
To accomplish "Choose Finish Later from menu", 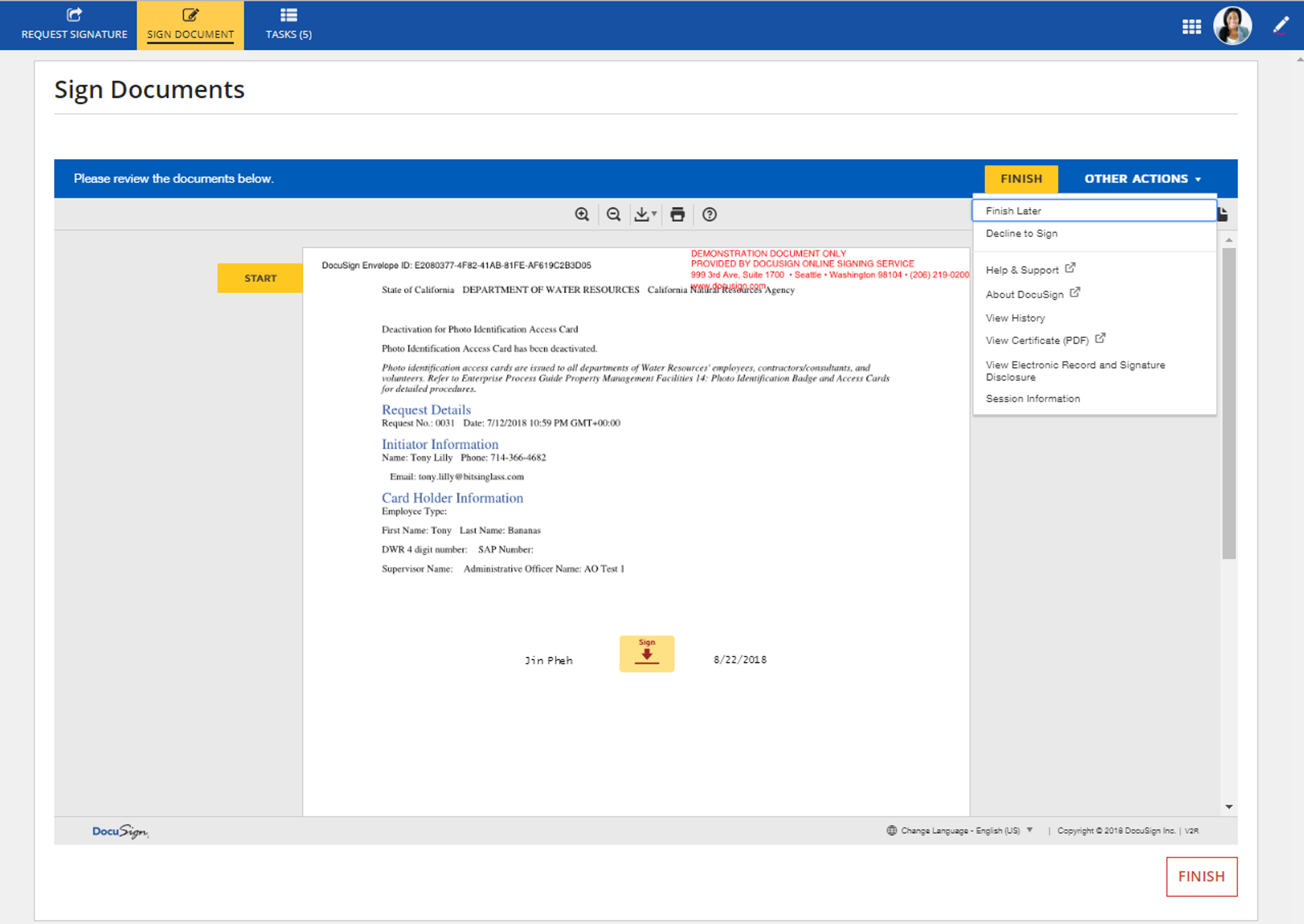I will 1094,210.
